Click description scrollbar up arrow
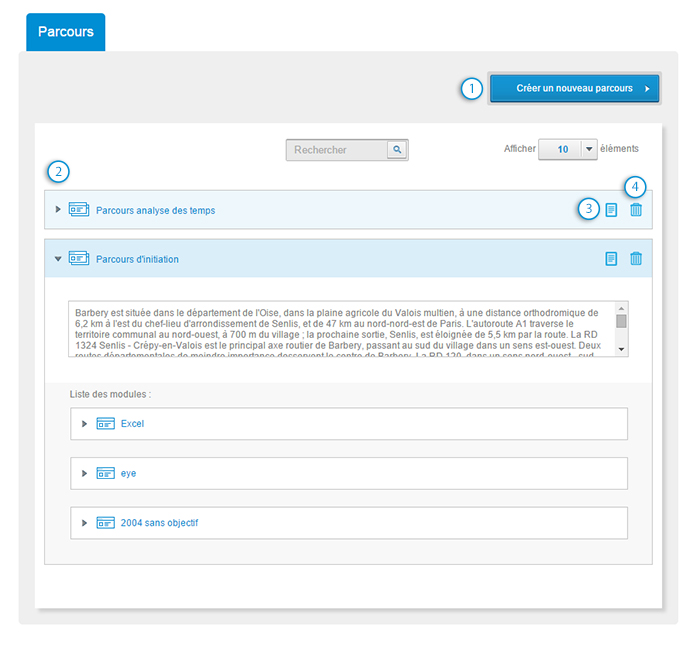The width and height of the screenshot is (700, 647). pyautogui.click(x=621, y=308)
